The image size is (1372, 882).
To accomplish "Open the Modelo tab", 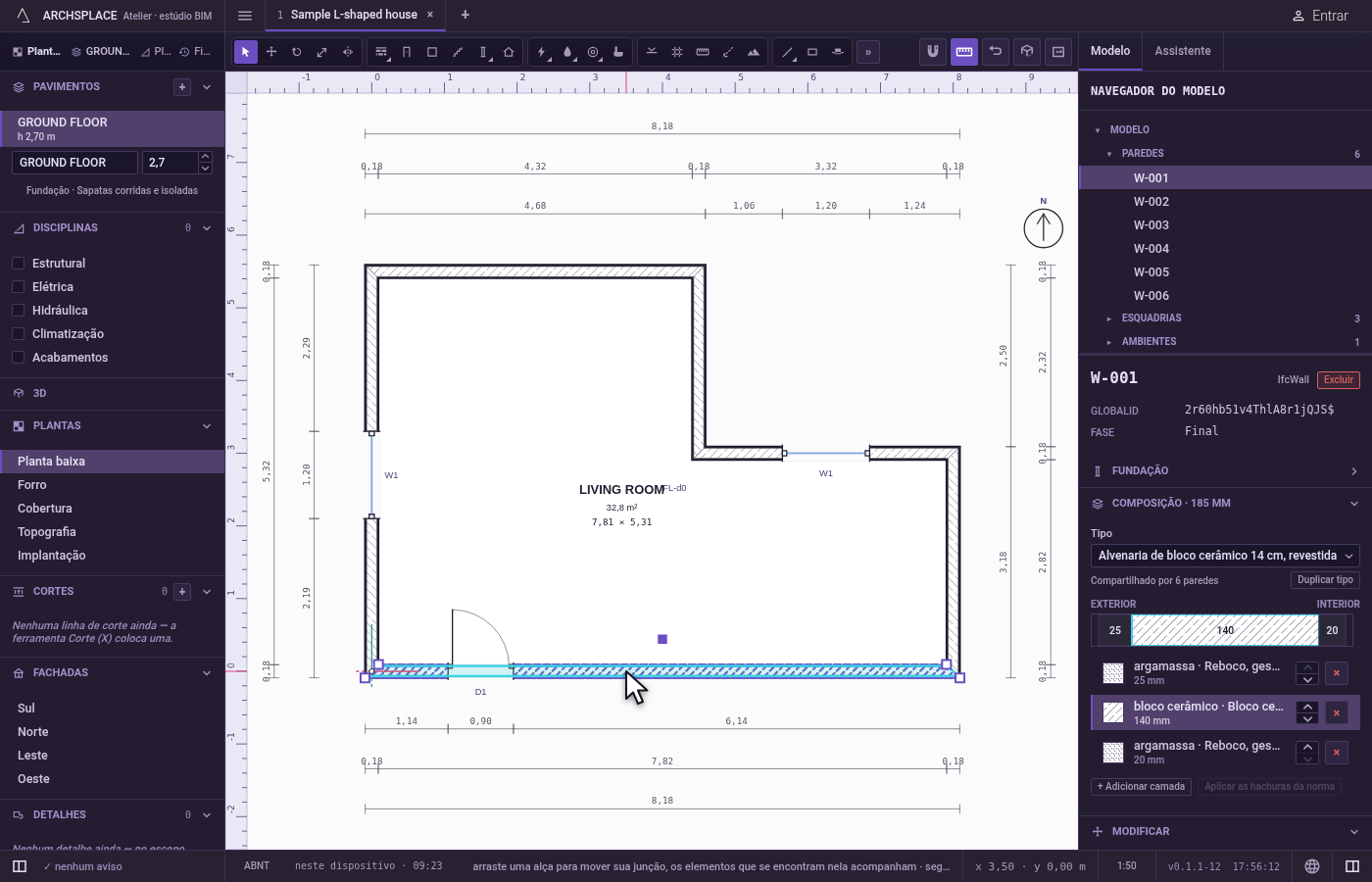I will coord(1110,51).
